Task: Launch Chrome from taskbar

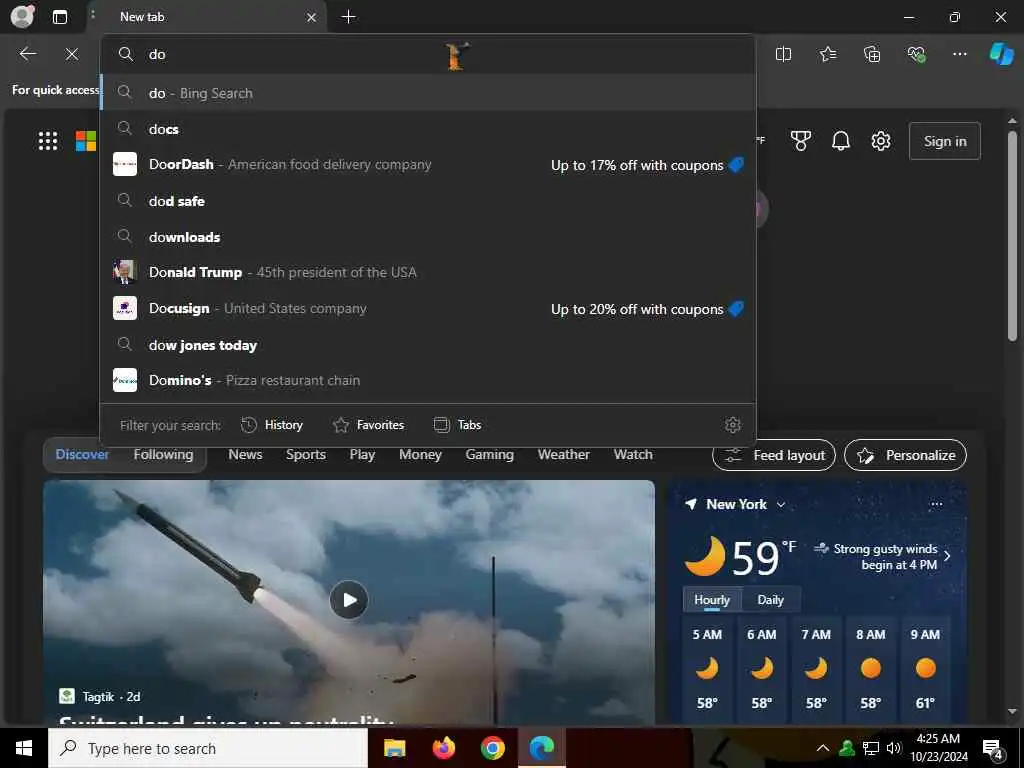Action: (x=492, y=748)
